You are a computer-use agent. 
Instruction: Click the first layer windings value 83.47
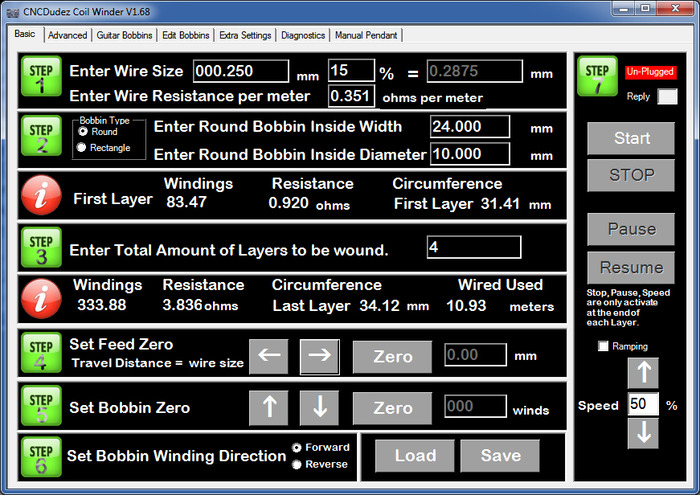(187, 202)
